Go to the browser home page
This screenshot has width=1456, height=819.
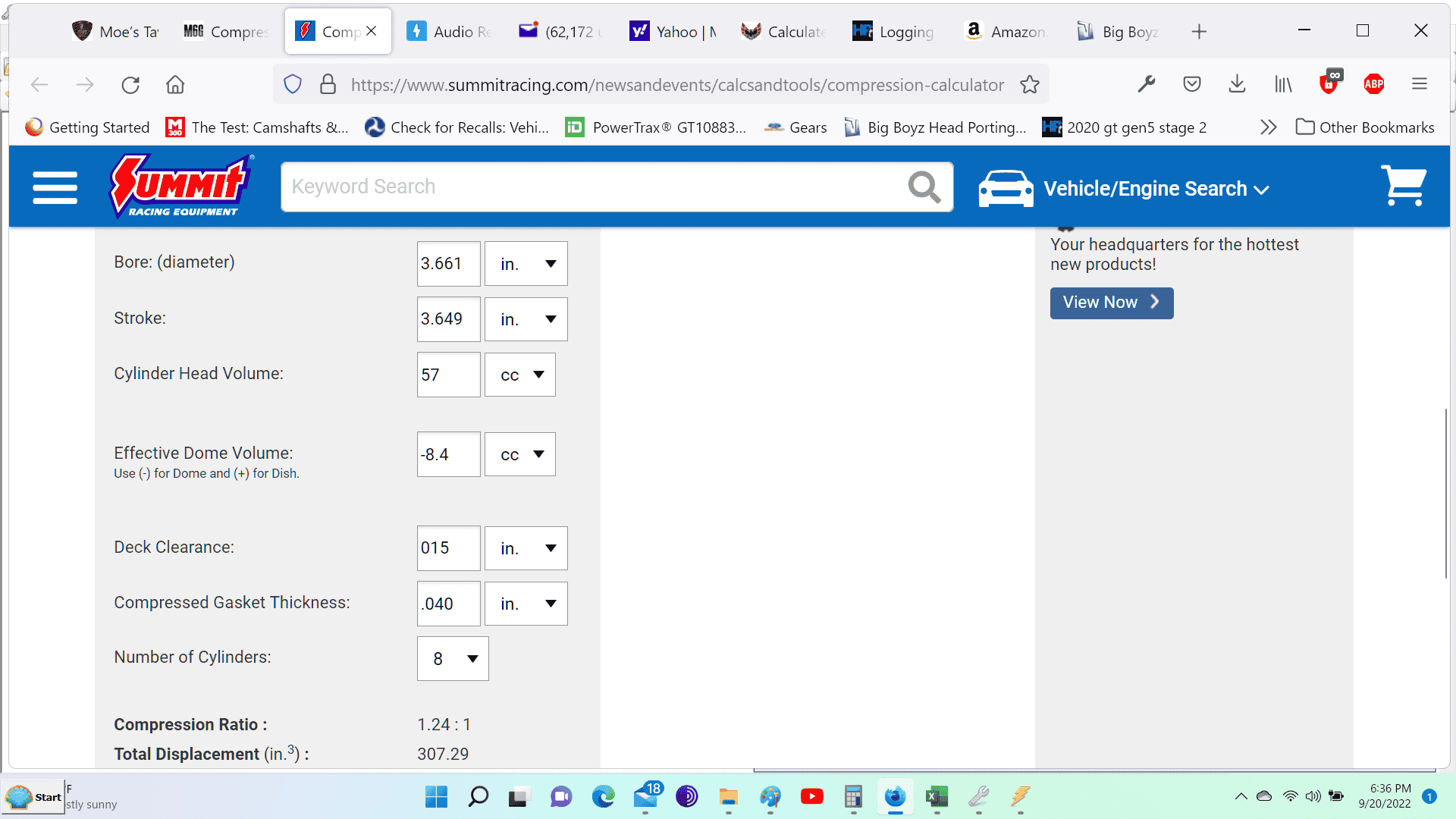tap(175, 84)
